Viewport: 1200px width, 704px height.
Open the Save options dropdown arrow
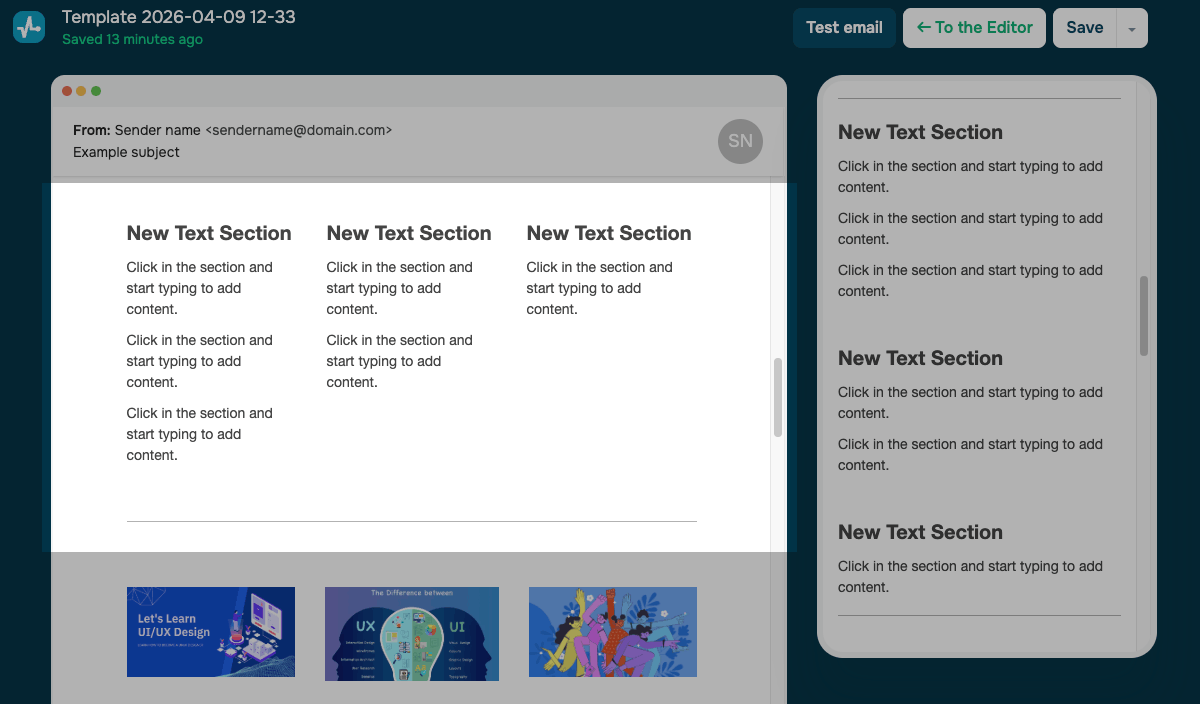point(1131,29)
